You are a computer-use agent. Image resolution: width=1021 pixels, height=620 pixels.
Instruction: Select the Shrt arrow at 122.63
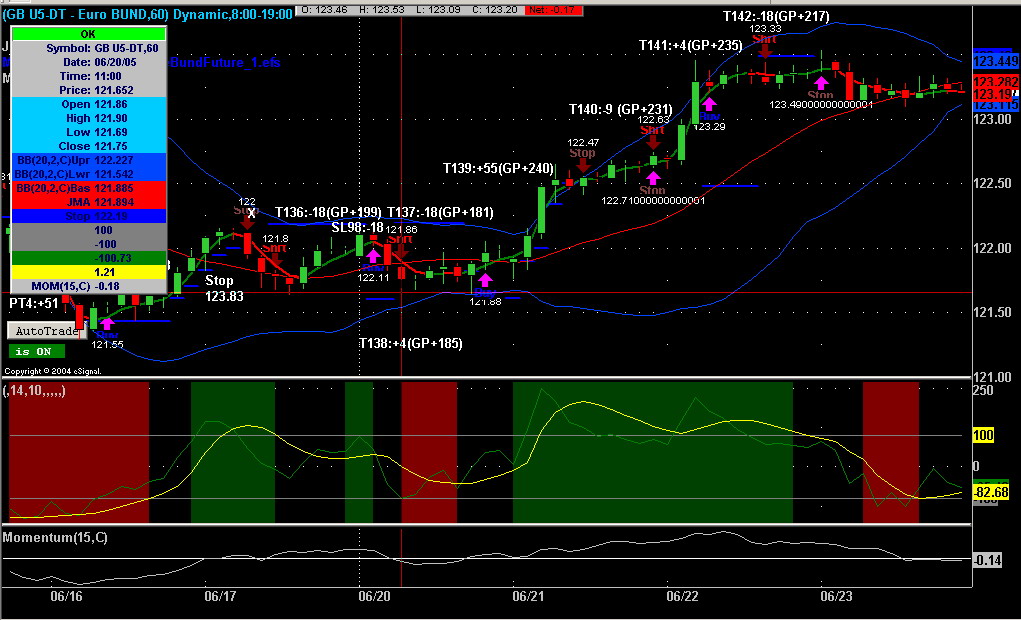point(652,141)
